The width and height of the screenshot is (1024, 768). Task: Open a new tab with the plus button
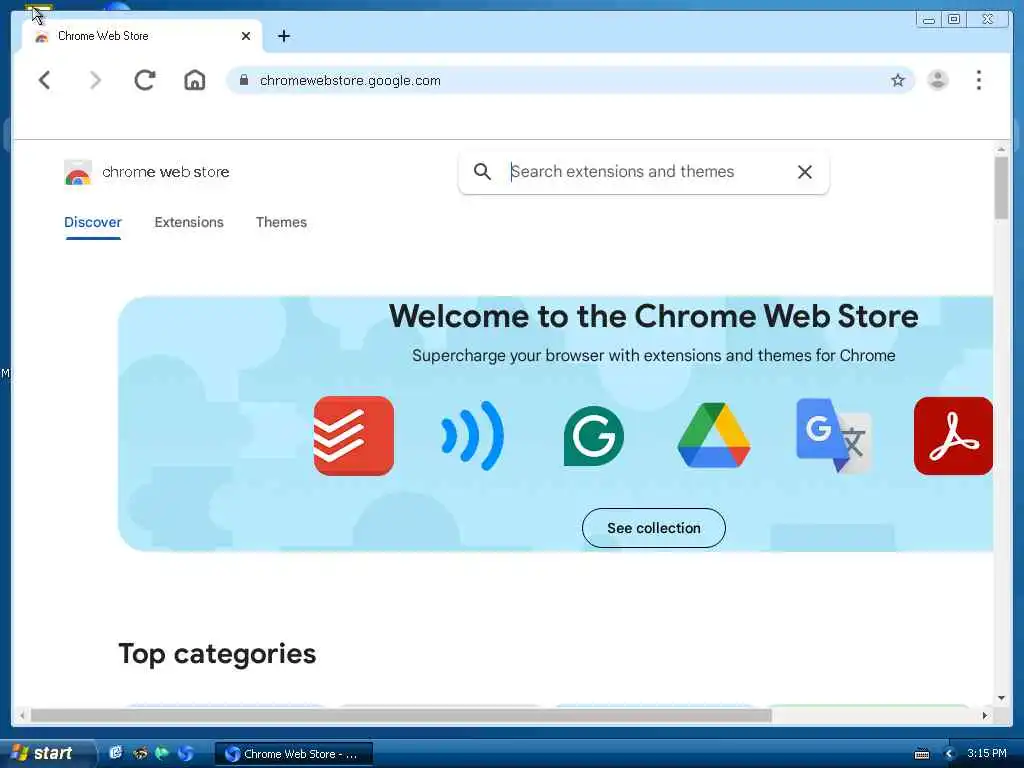pyautogui.click(x=283, y=36)
